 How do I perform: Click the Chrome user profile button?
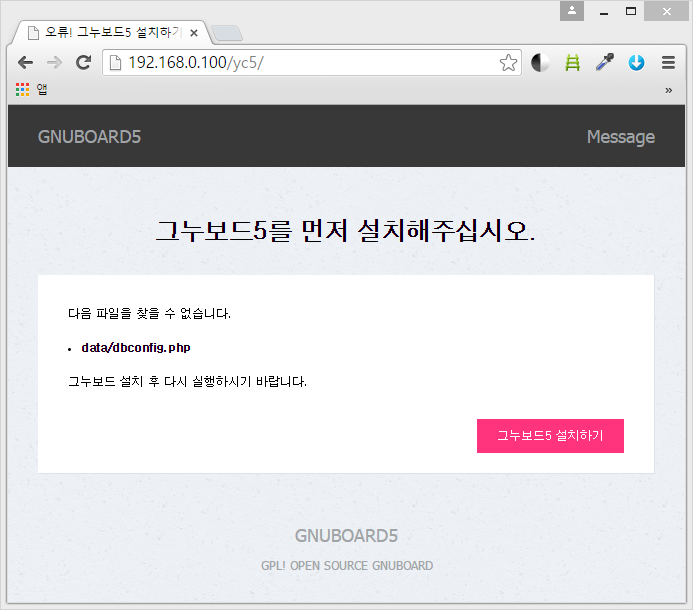pyautogui.click(x=572, y=11)
